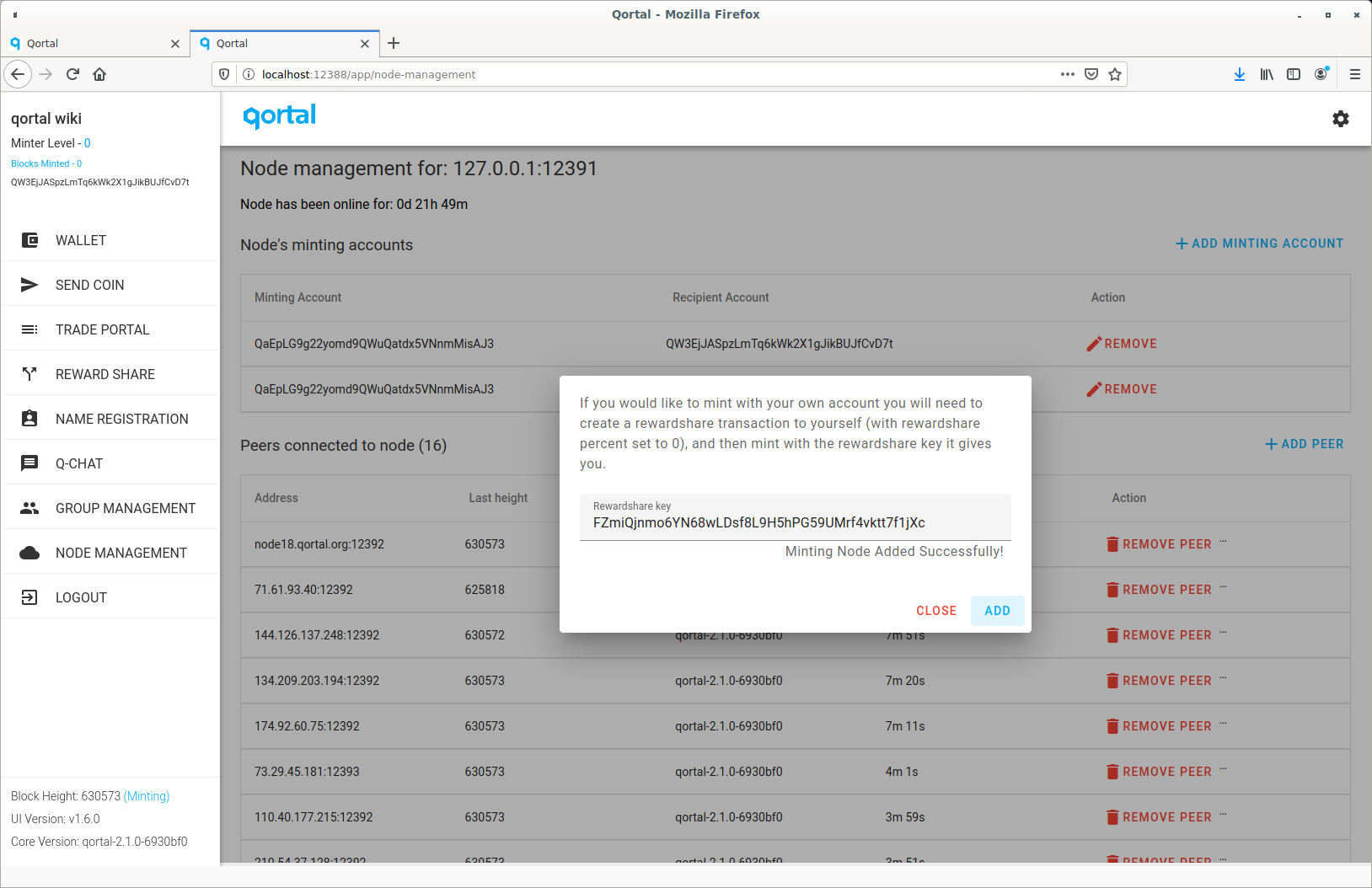
Task: Open Node Management via its cloud icon
Action: pos(29,553)
